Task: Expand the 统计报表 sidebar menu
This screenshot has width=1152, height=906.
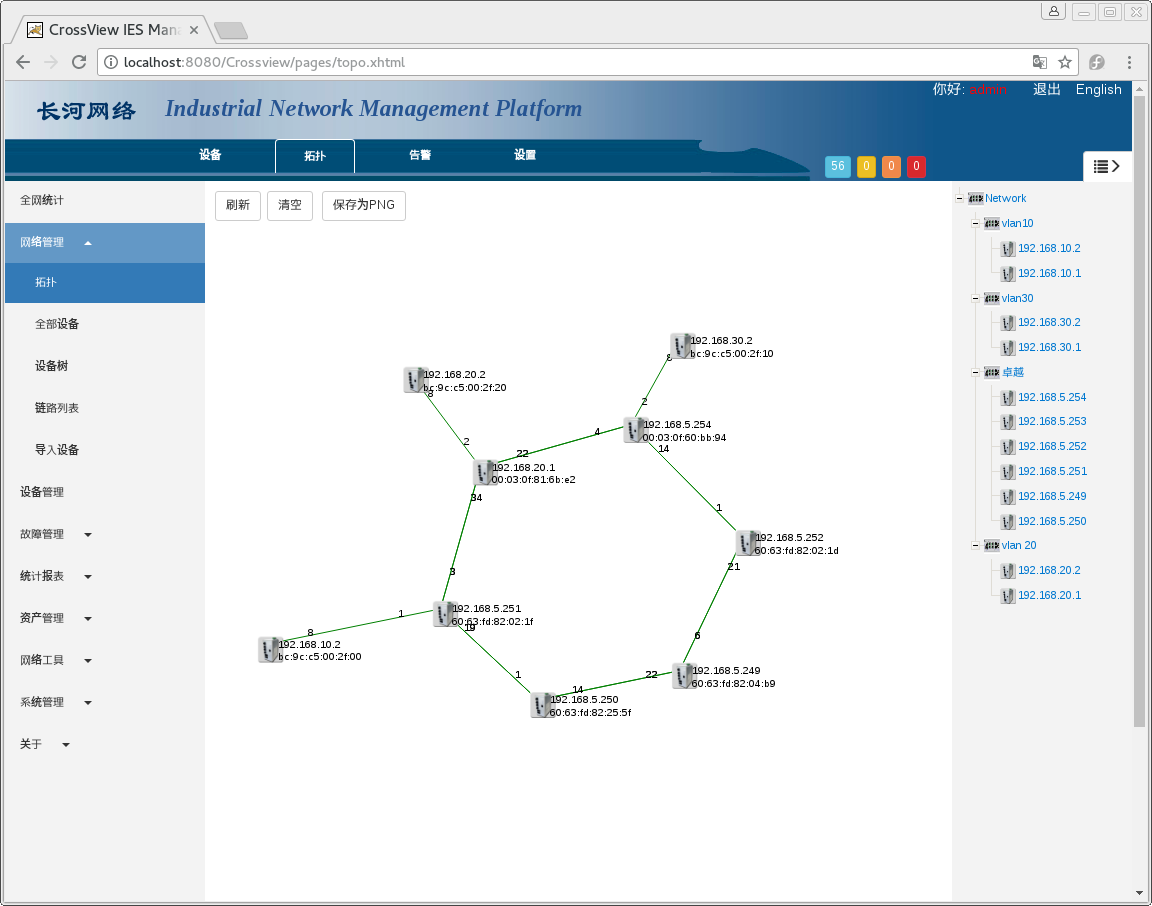Action: tap(56, 576)
